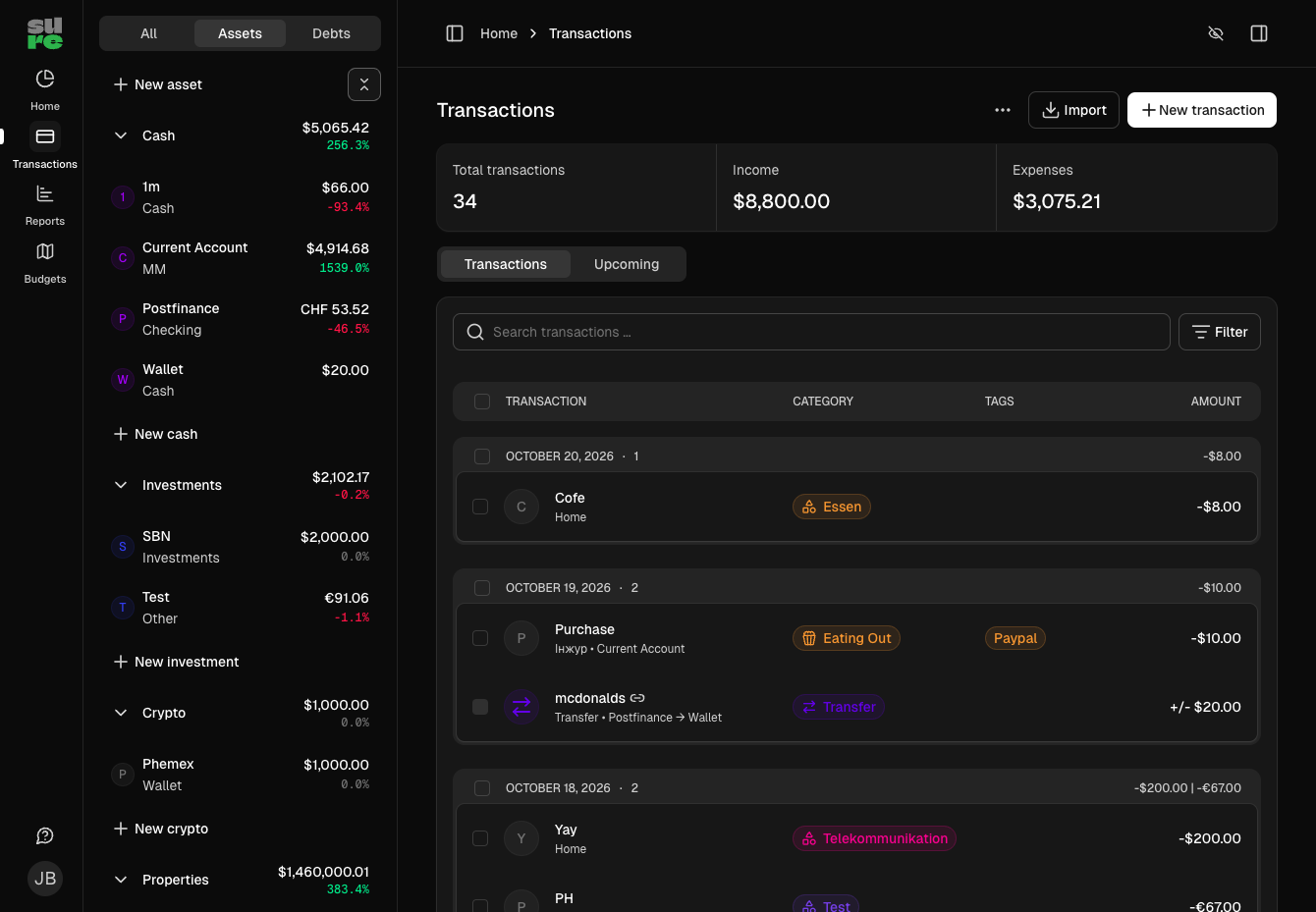1316x912 pixels.
Task: Open the Filter button
Action: [x=1220, y=332]
